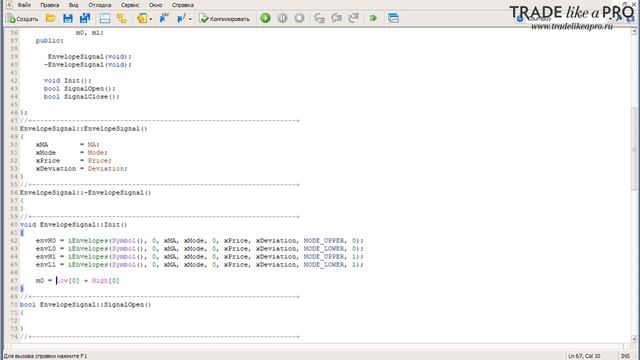Click the blue window icon at the toolbar's end
The width and height of the screenshot is (640, 360).
pos(393,18)
